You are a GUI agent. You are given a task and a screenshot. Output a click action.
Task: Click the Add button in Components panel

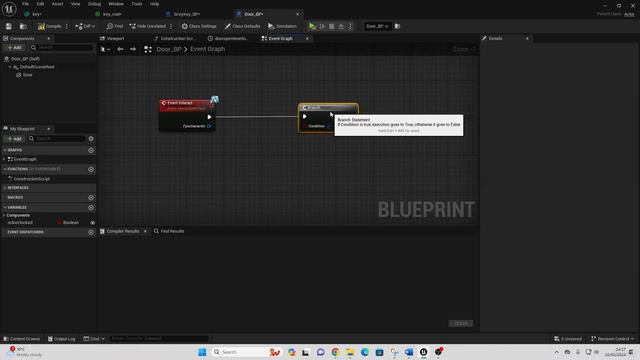(x=14, y=48)
